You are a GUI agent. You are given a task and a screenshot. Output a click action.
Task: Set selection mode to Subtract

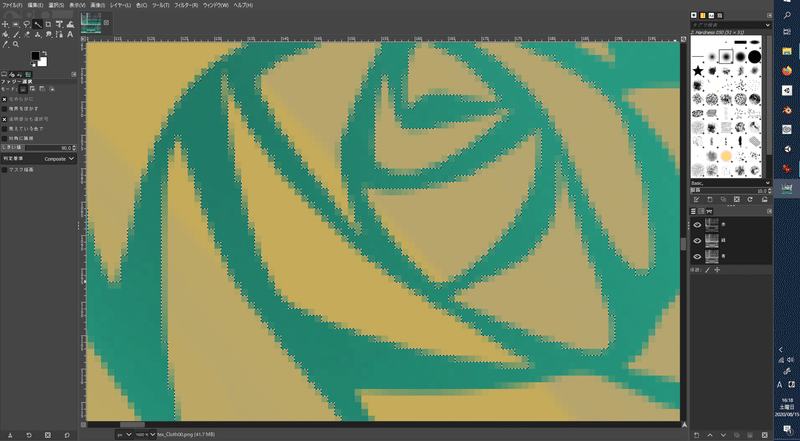42,89
